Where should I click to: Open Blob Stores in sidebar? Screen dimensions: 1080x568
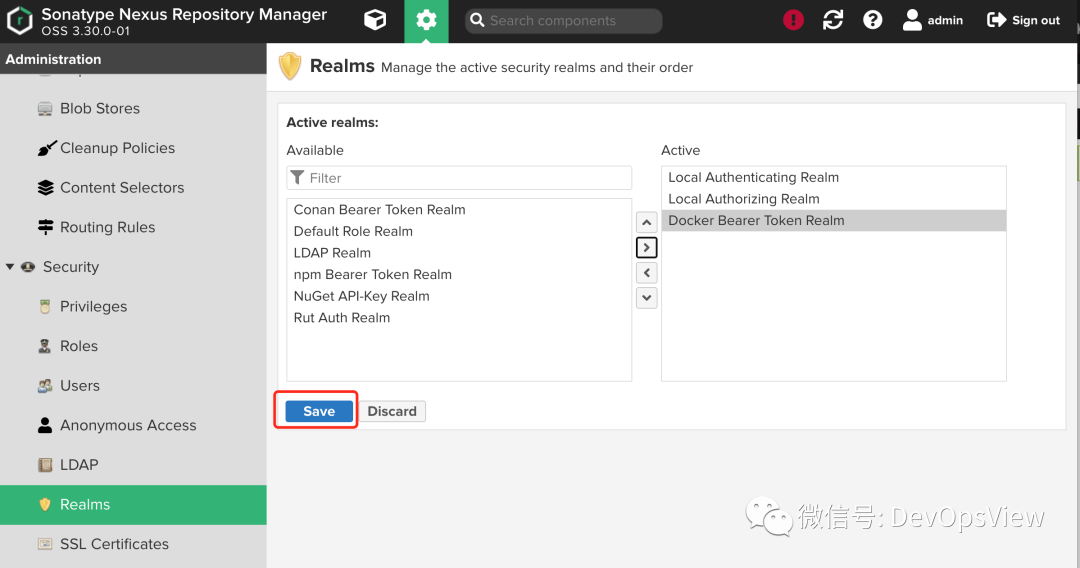tap(100, 108)
